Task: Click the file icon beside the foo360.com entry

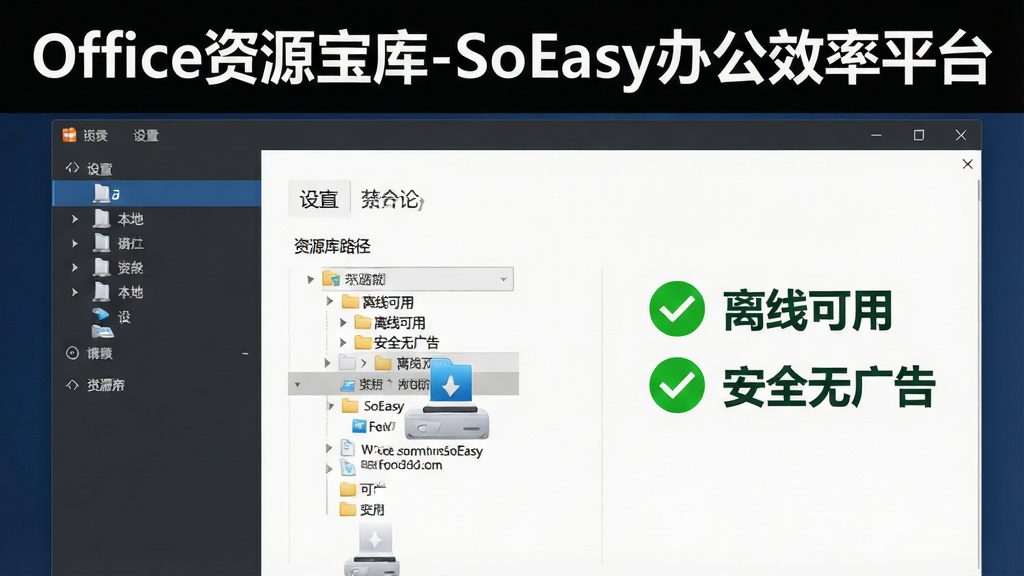Action: [349, 467]
